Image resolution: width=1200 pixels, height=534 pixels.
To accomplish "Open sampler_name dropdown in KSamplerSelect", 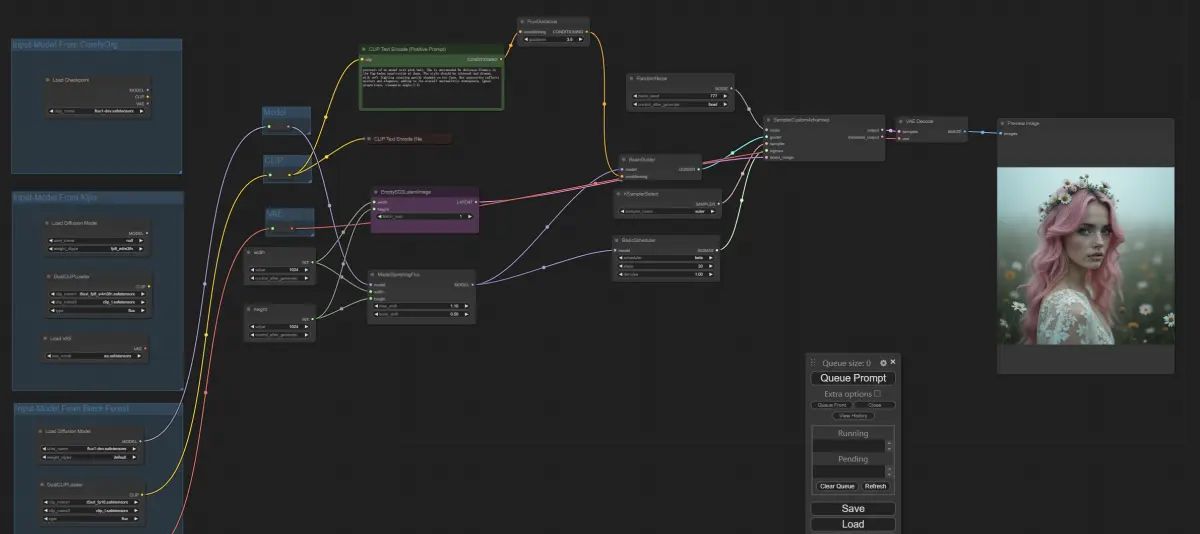I will (x=666, y=211).
